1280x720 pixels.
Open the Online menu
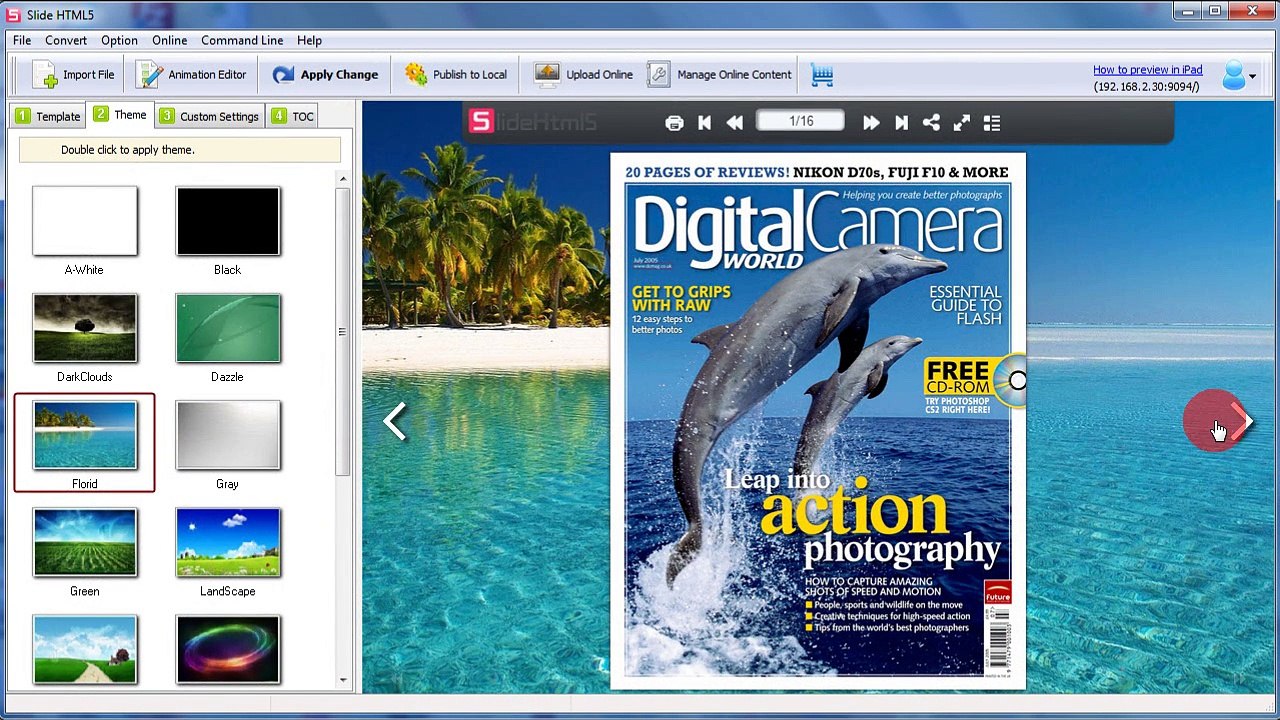170,40
